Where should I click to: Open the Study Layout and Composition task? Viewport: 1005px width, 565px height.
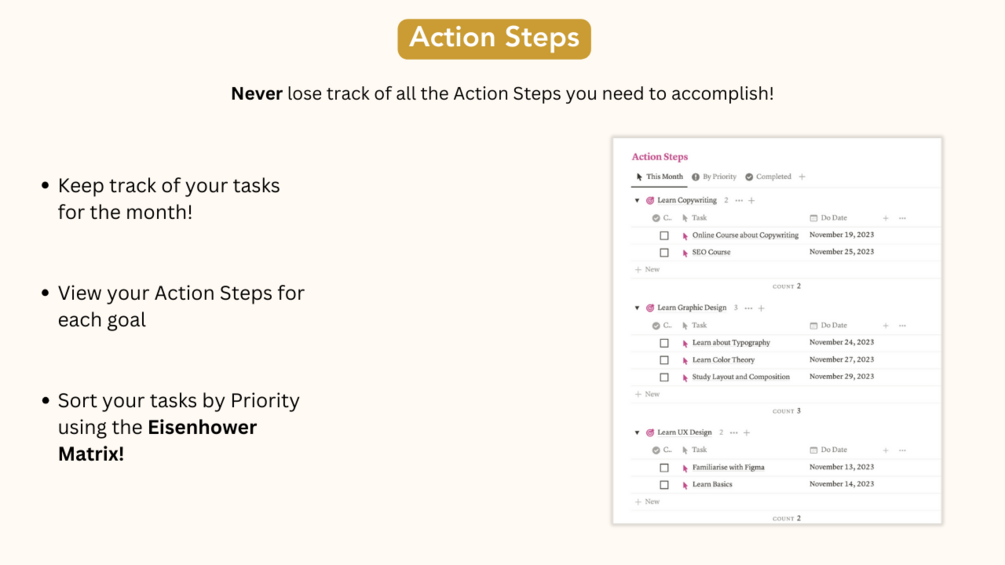point(741,377)
